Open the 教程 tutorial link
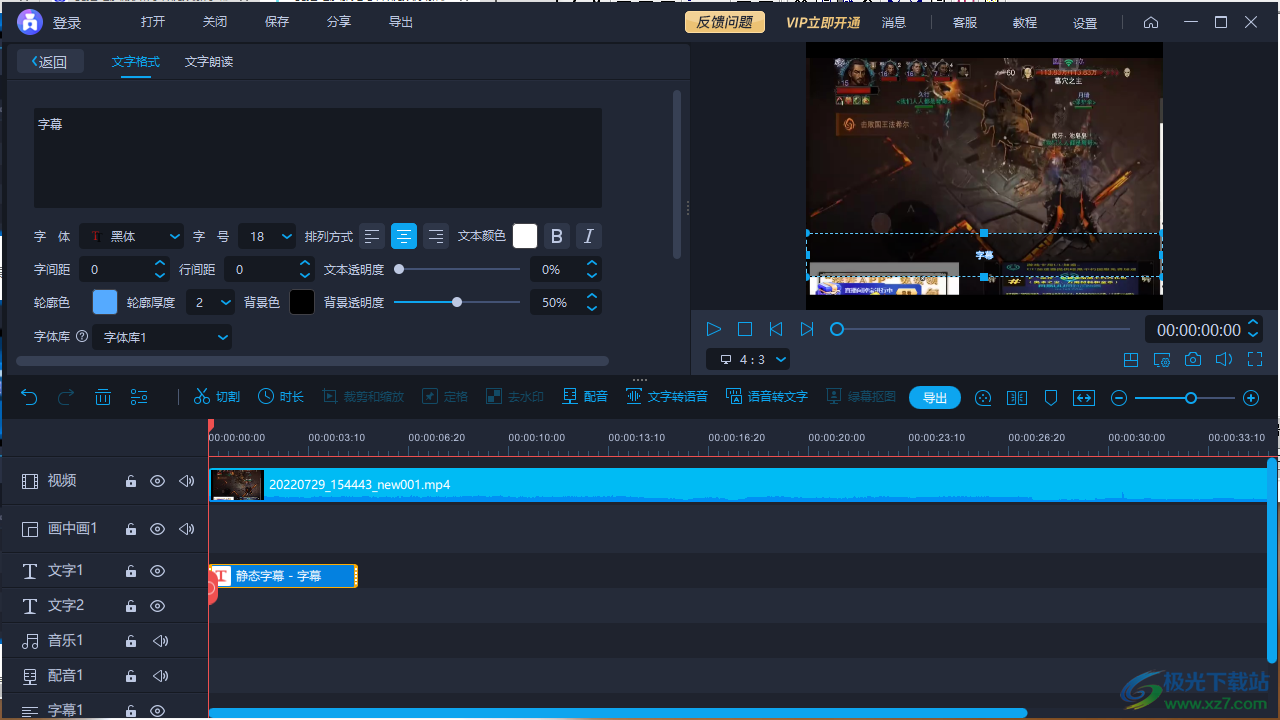This screenshot has height=720, width=1280. (x=1025, y=22)
